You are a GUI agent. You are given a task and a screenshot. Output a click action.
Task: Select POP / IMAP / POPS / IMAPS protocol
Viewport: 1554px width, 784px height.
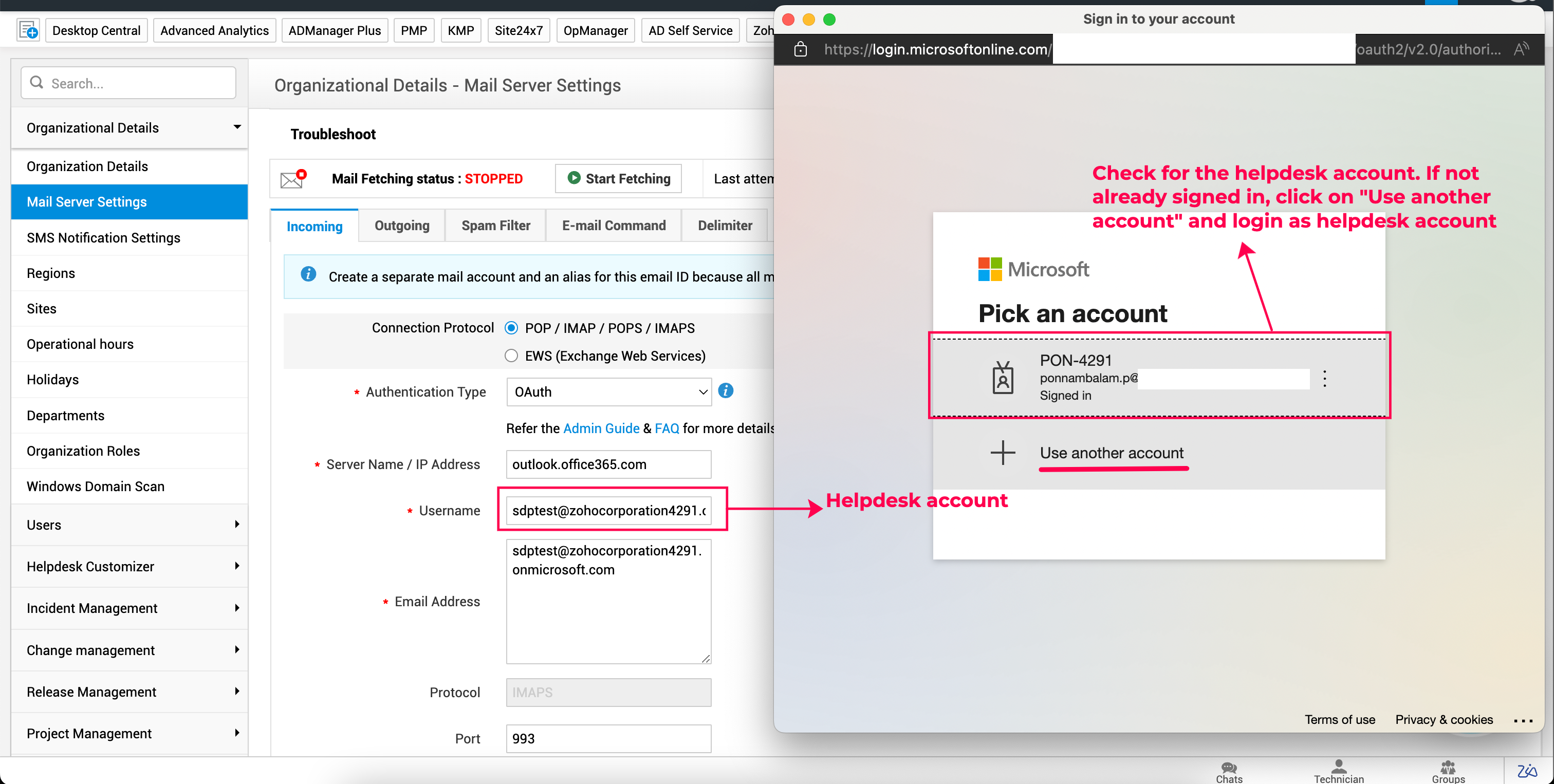[511, 328]
